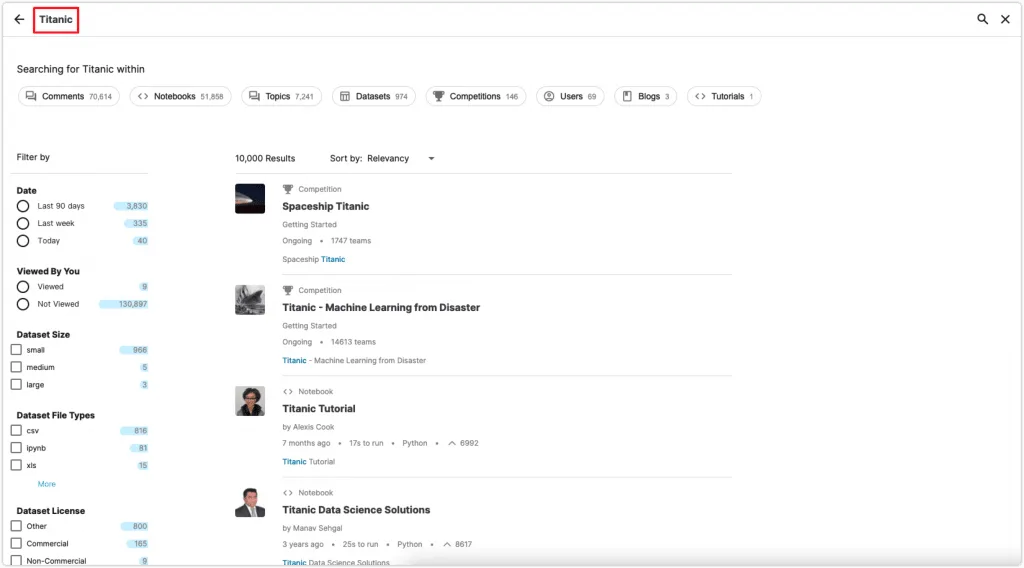Viewport: 1024px width, 568px height.
Task: Open Titanic Data Science Solutions notebook
Action: [x=356, y=510]
